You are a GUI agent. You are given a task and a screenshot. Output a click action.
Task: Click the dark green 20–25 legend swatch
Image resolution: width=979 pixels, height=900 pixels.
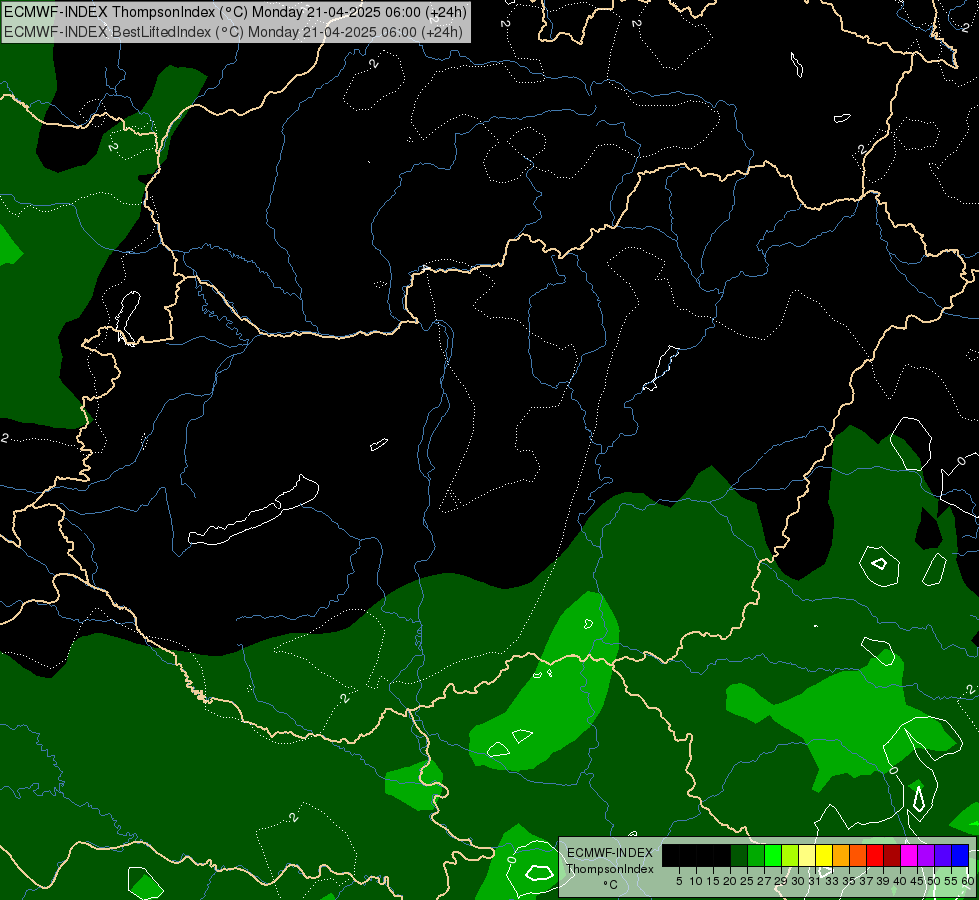[739, 856]
